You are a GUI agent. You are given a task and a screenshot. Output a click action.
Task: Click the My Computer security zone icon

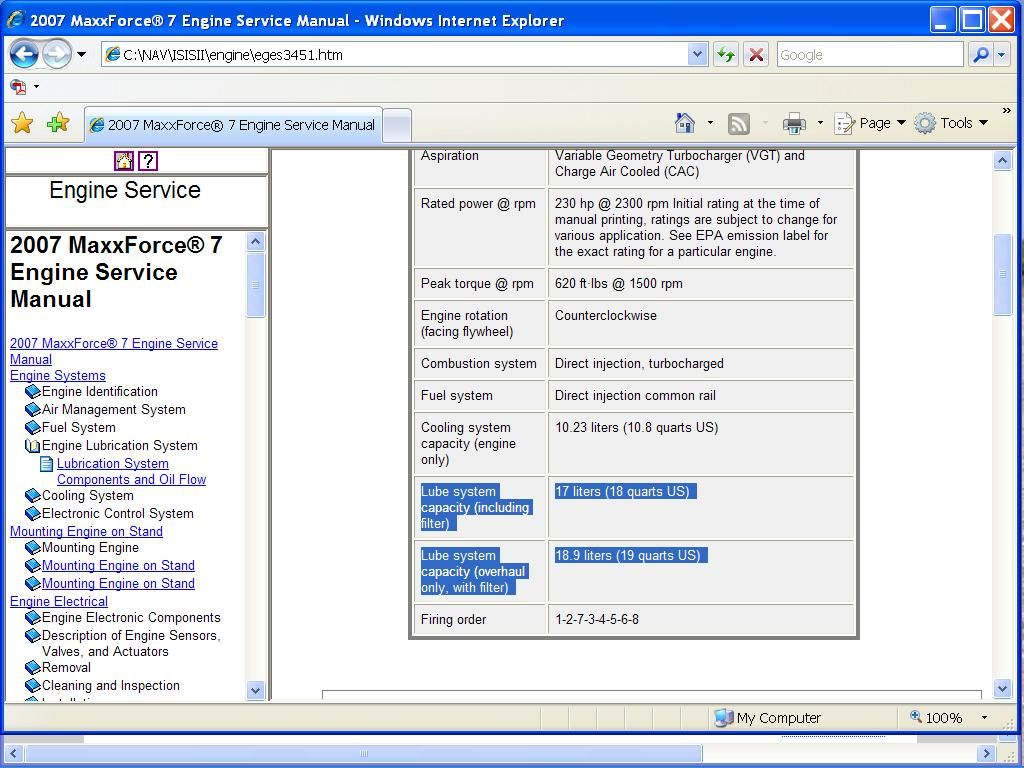click(x=723, y=718)
